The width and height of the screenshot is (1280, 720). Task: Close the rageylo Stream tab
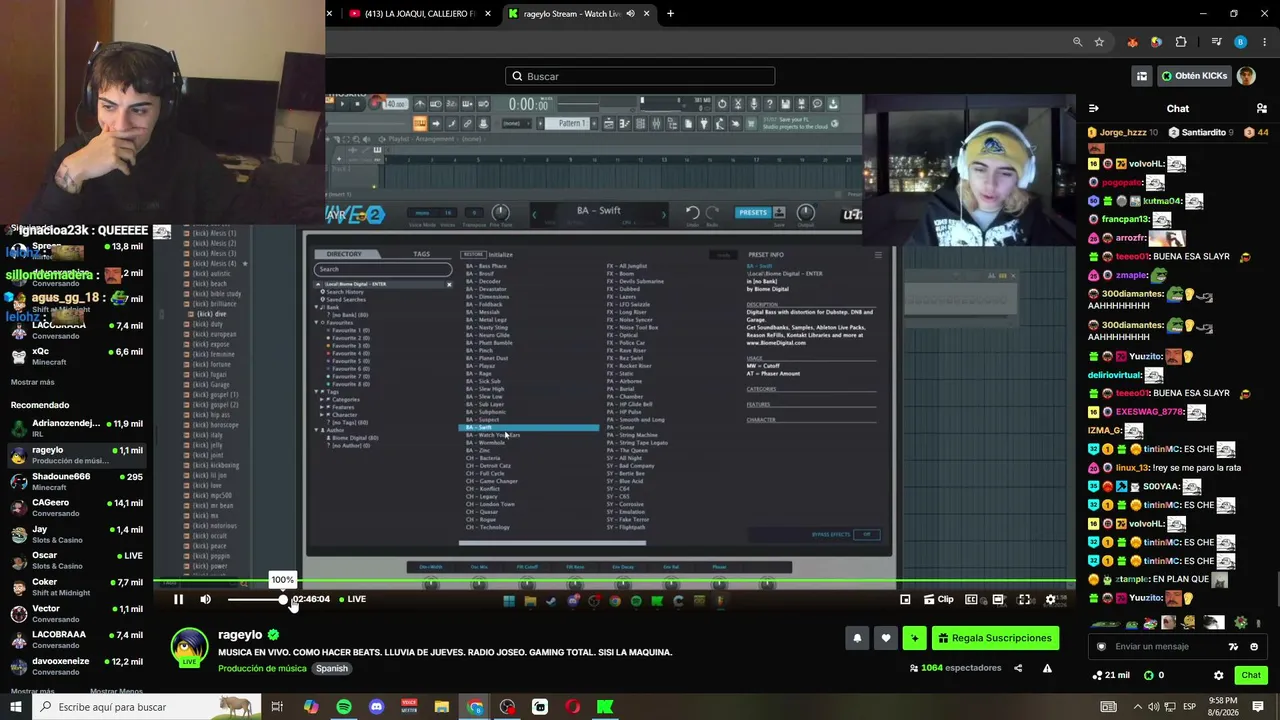(x=647, y=14)
